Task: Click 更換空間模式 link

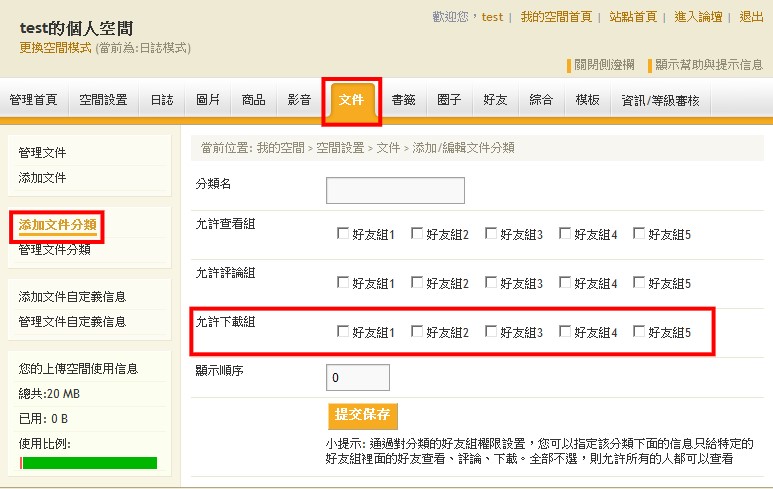Action: 55,48
